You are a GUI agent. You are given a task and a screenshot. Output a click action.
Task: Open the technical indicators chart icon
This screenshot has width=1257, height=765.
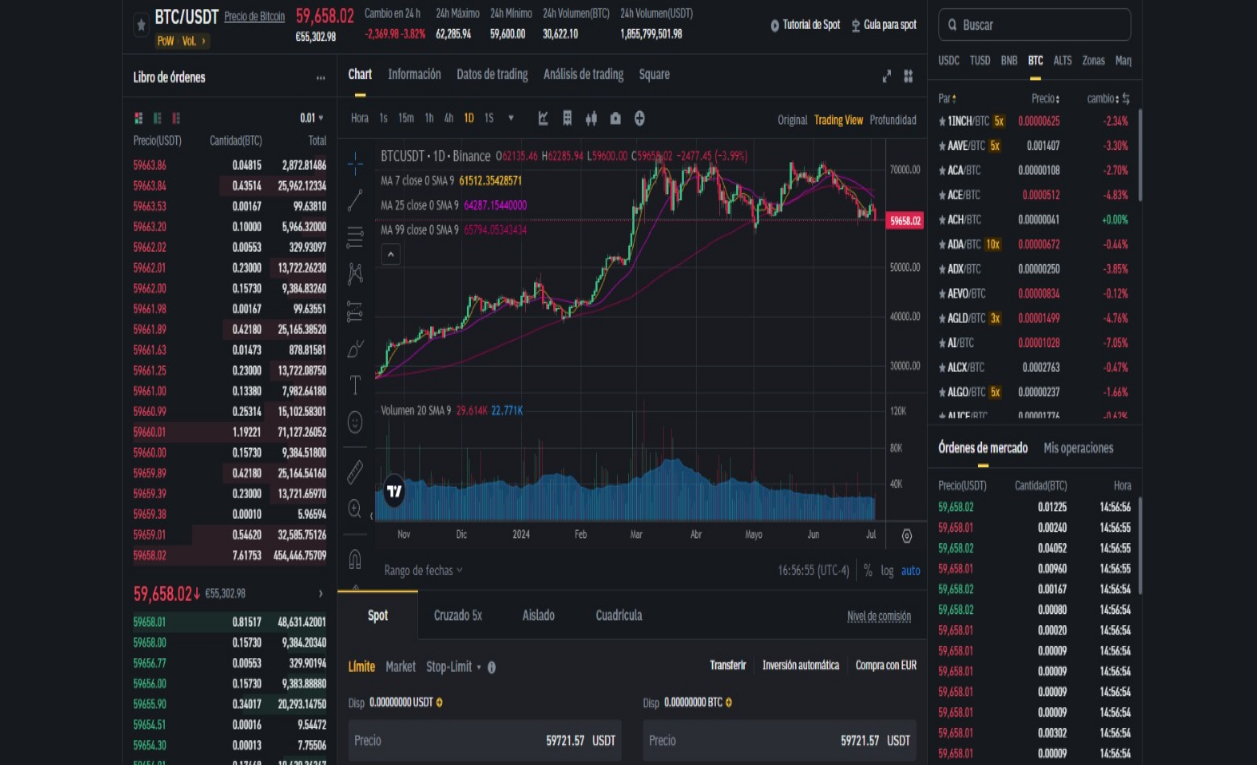point(543,118)
